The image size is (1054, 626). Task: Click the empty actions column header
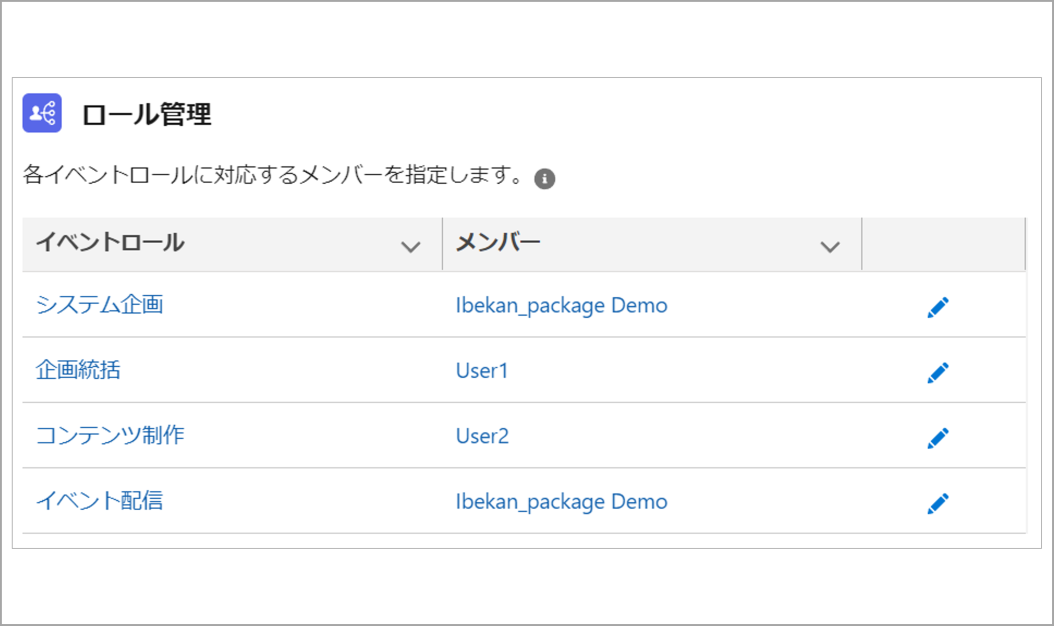pyautogui.click(x=942, y=244)
